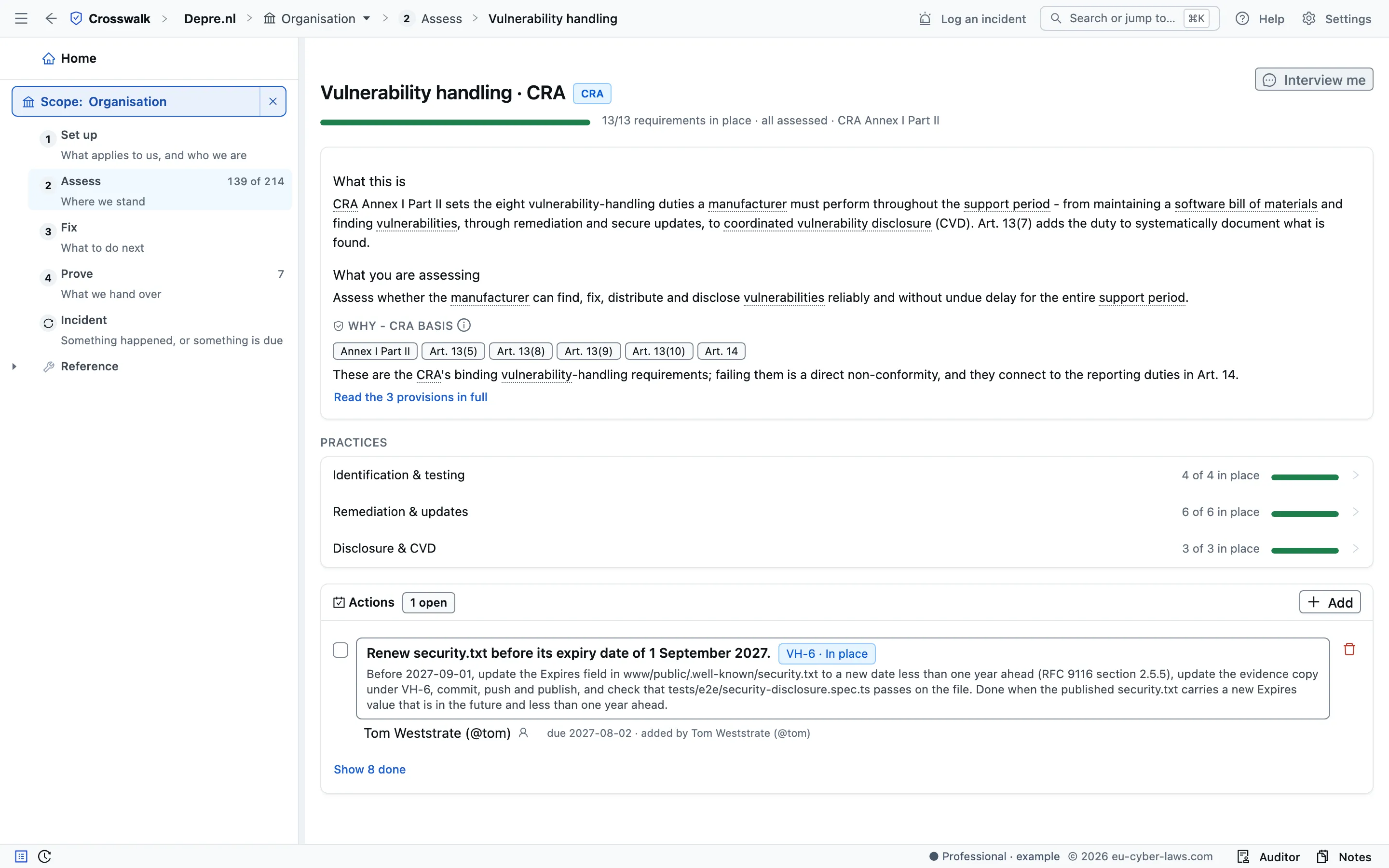Expand the Identification & testing practice row

coord(846,475)
